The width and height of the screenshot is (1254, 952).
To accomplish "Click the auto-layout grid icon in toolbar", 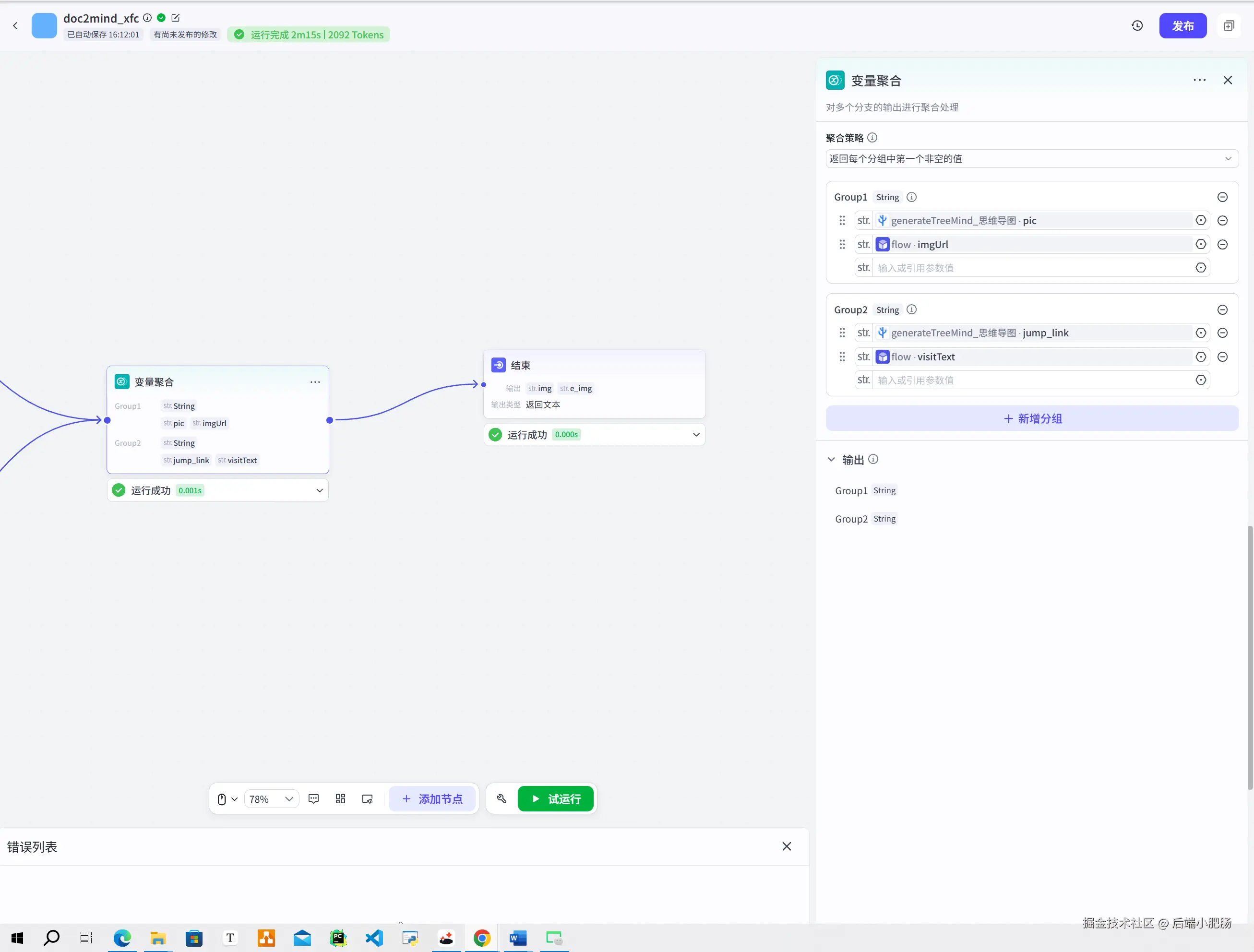I will click(x=340, y=799).
